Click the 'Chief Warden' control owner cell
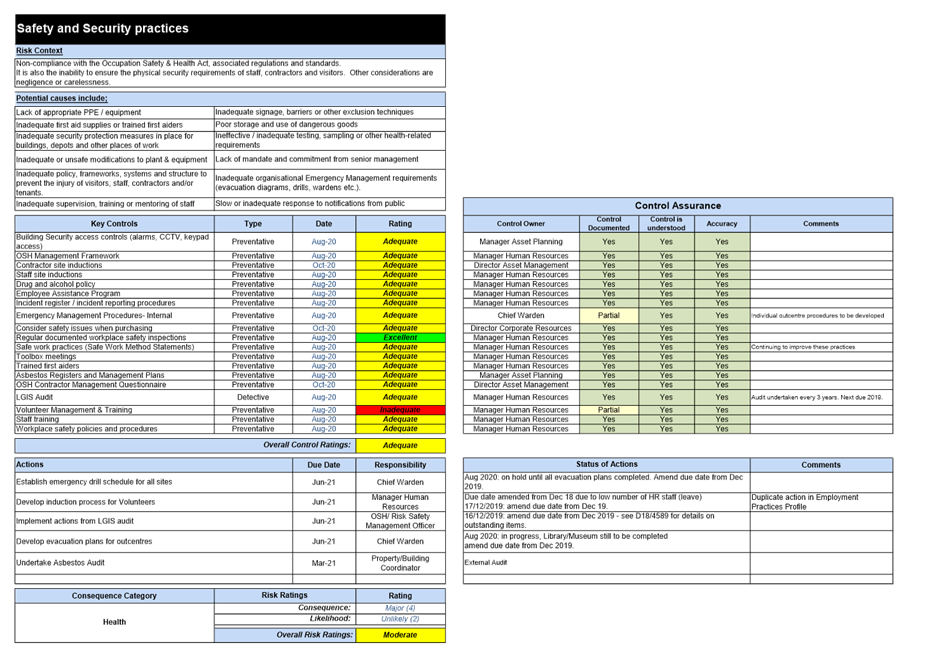 pos(521,316)
